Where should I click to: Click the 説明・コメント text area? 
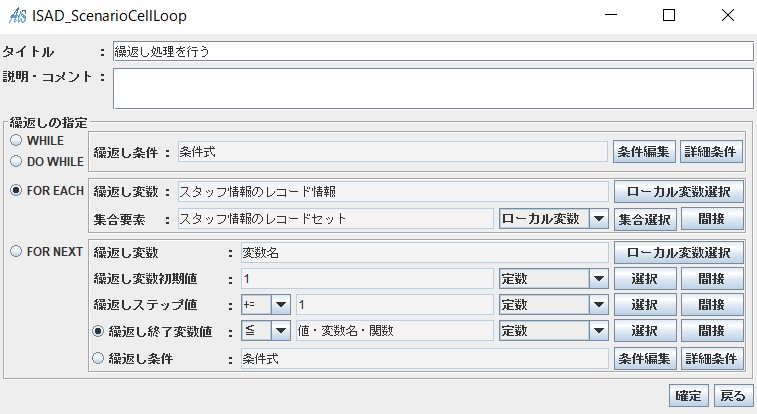pos(433,88)
